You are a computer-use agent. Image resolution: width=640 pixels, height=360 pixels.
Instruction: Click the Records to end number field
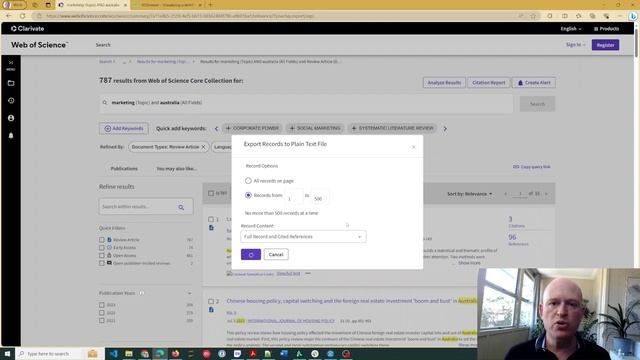tap(320, 196)
